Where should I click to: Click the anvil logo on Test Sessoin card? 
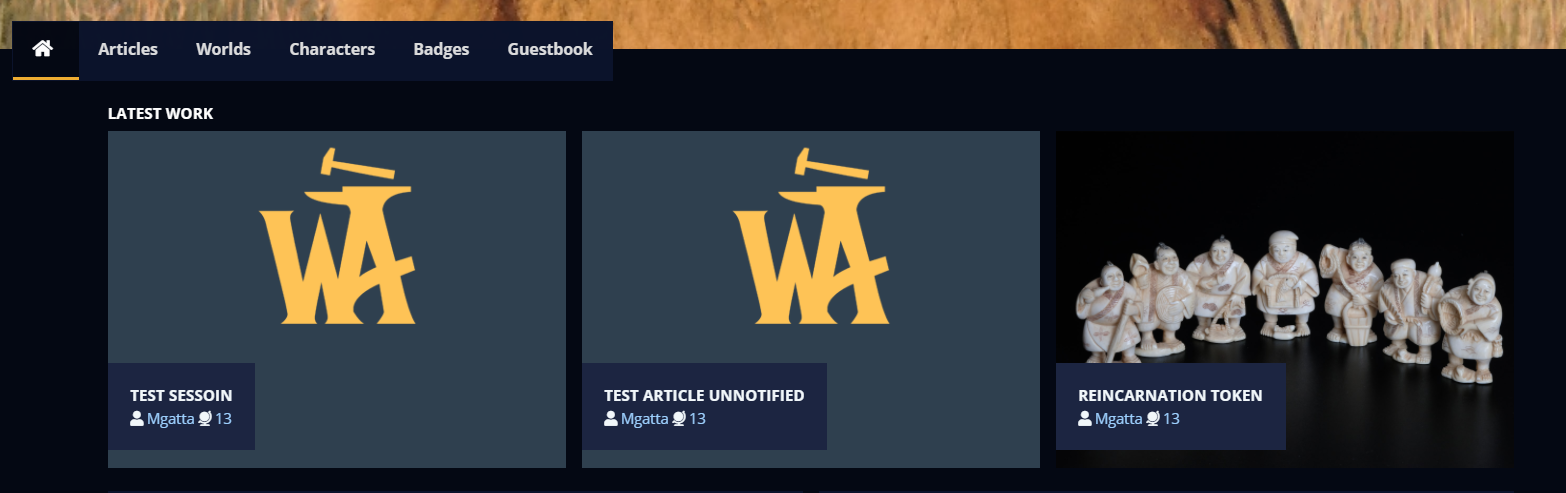[337, 236]
